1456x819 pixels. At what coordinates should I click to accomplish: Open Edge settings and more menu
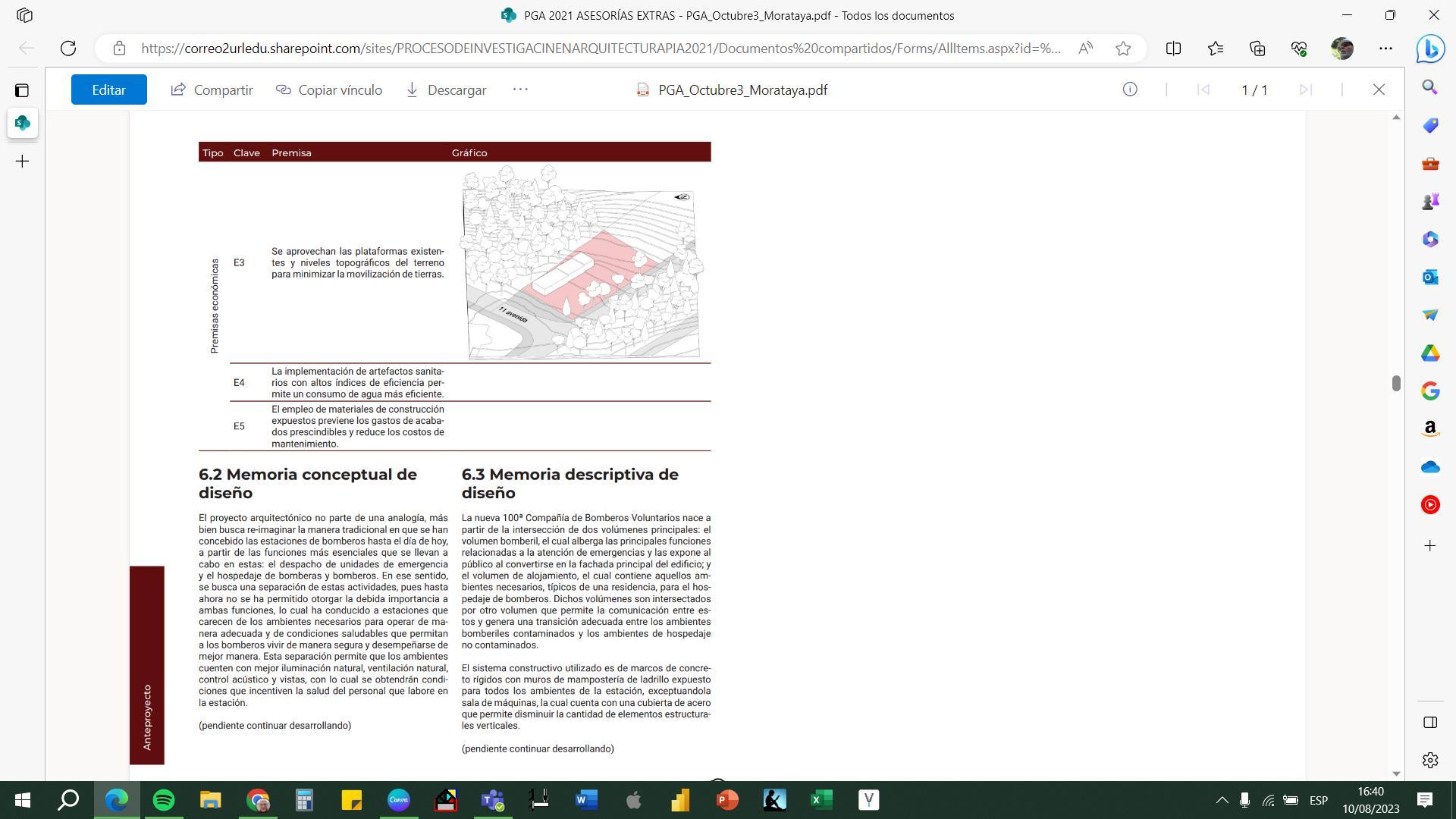pyautogui.click(x=1385, y=49)
